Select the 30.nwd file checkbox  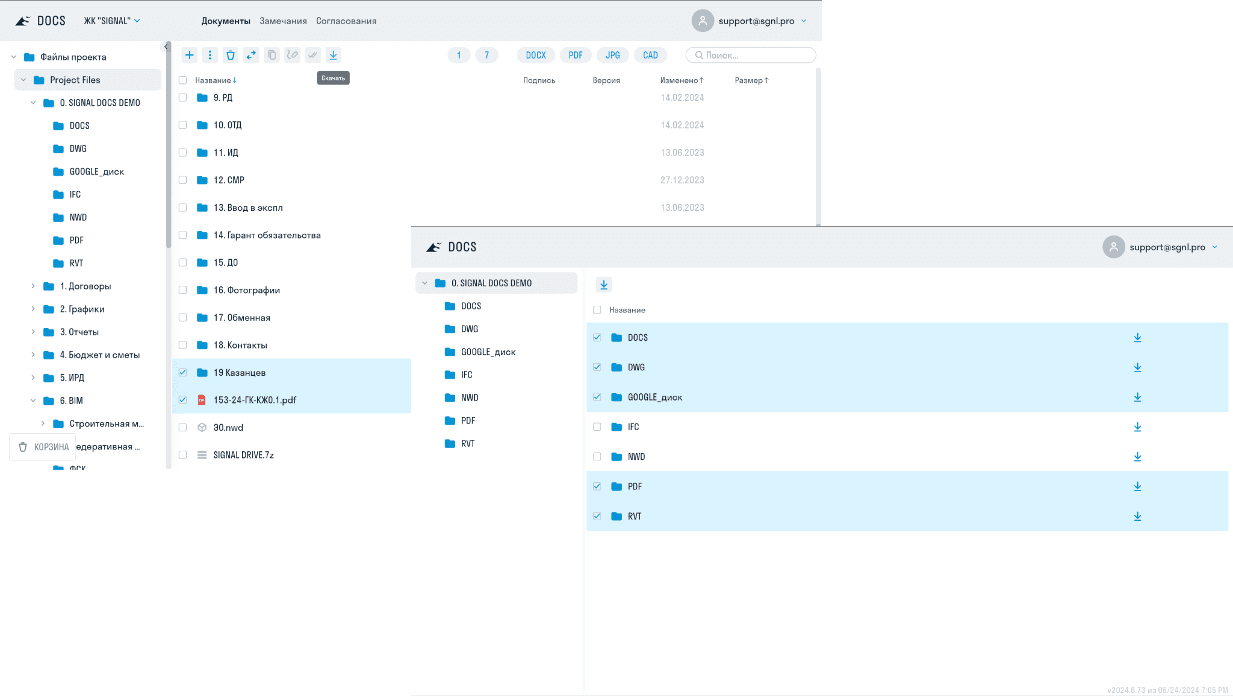pos(182,427)
